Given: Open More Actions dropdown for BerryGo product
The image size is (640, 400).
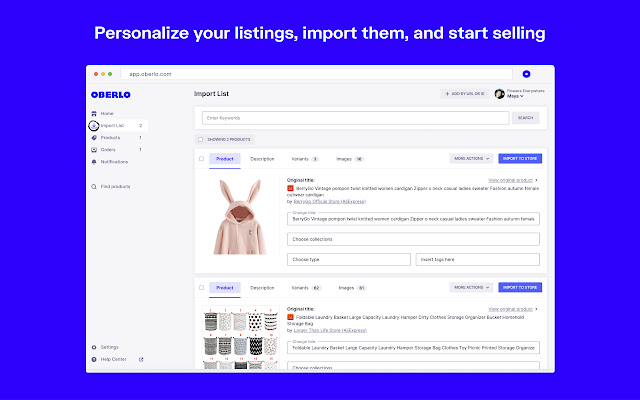Looking at the screenshot, I should [x=471, y=158].
